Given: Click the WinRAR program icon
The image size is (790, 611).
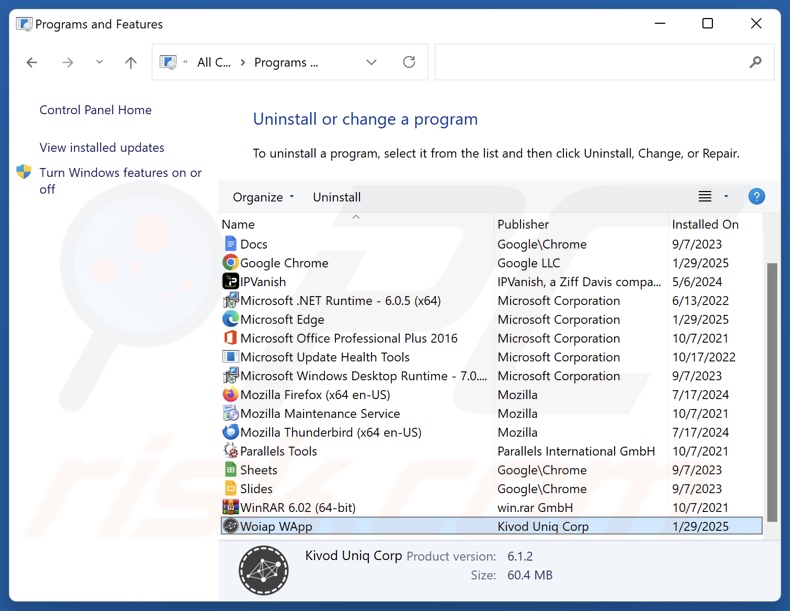Looking at the screenshot, I should [x=230, y=507].
